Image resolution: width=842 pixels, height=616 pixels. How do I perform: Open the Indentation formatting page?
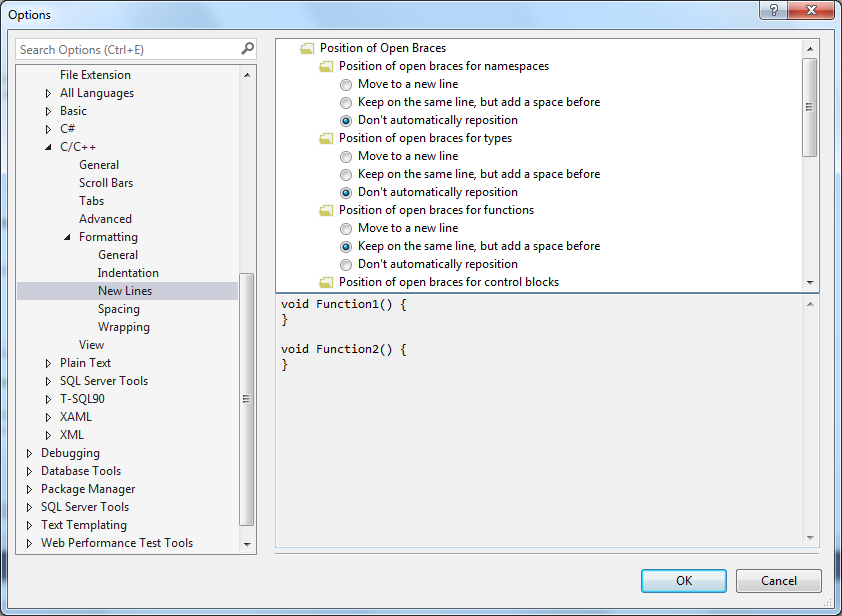pos(128,273)
